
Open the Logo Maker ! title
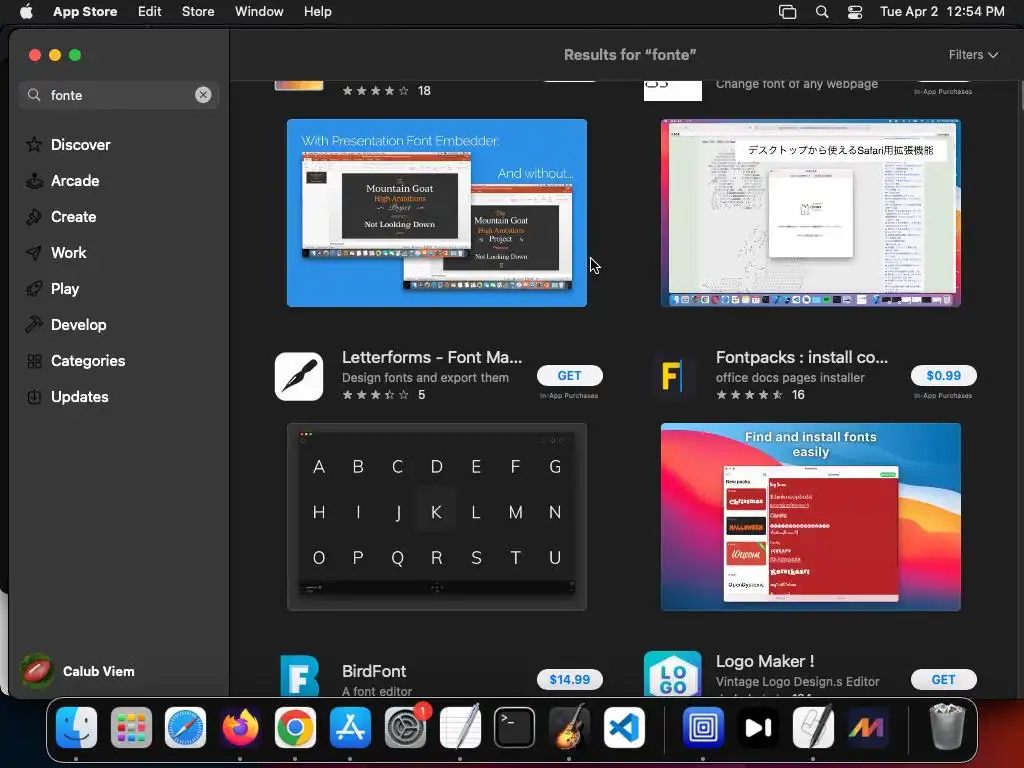[765, 661]
